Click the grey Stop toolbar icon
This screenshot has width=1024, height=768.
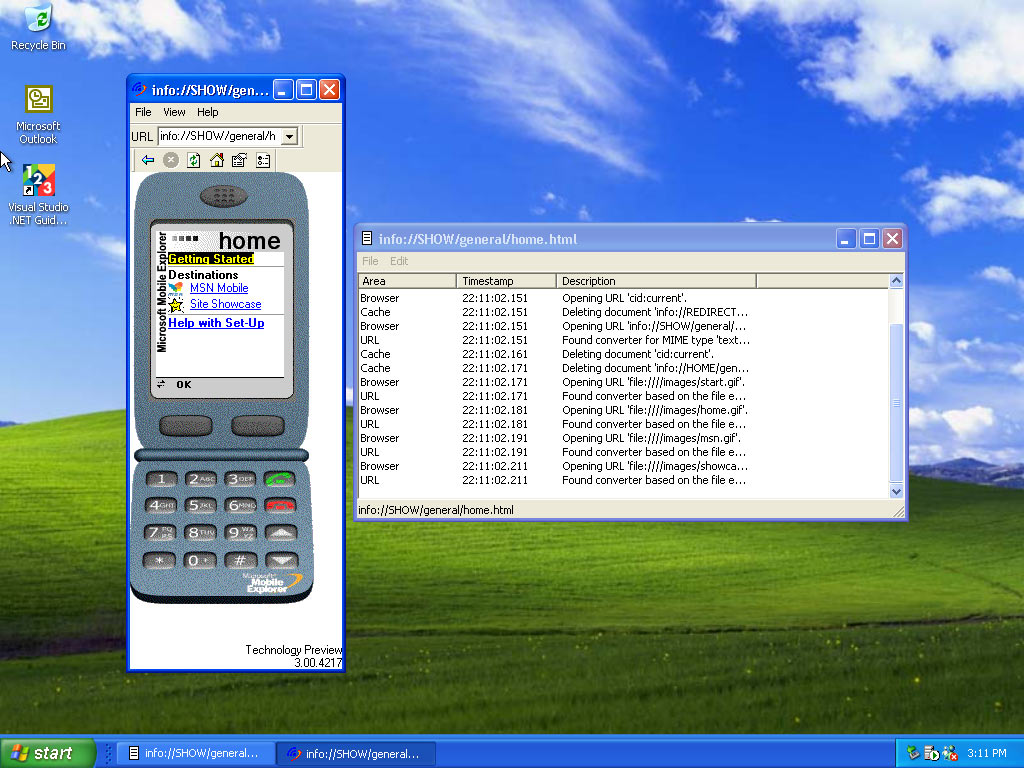pos(170,160)
